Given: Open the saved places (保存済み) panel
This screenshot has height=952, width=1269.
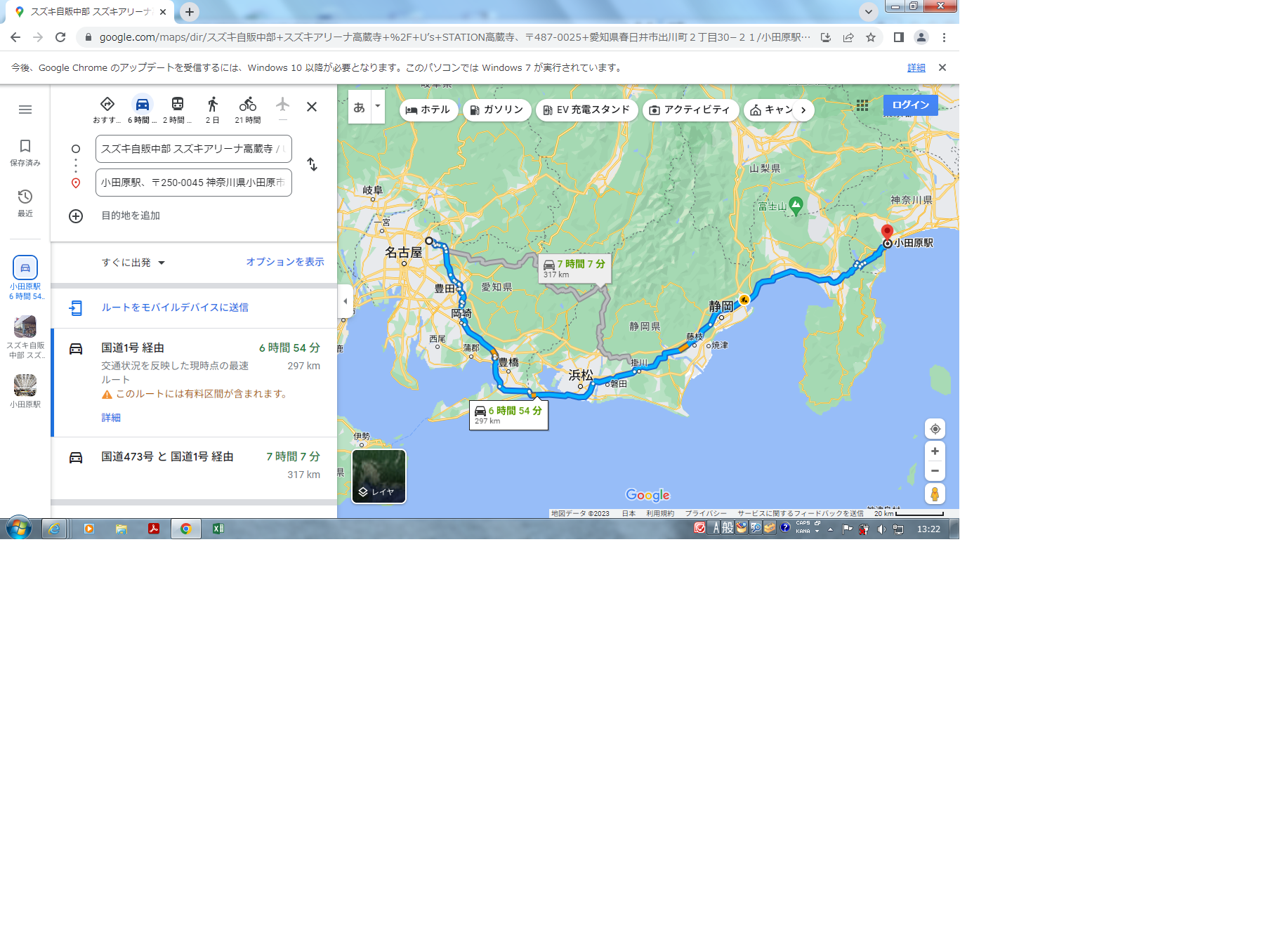Looking at the screenshot, I should coord(25,152).
